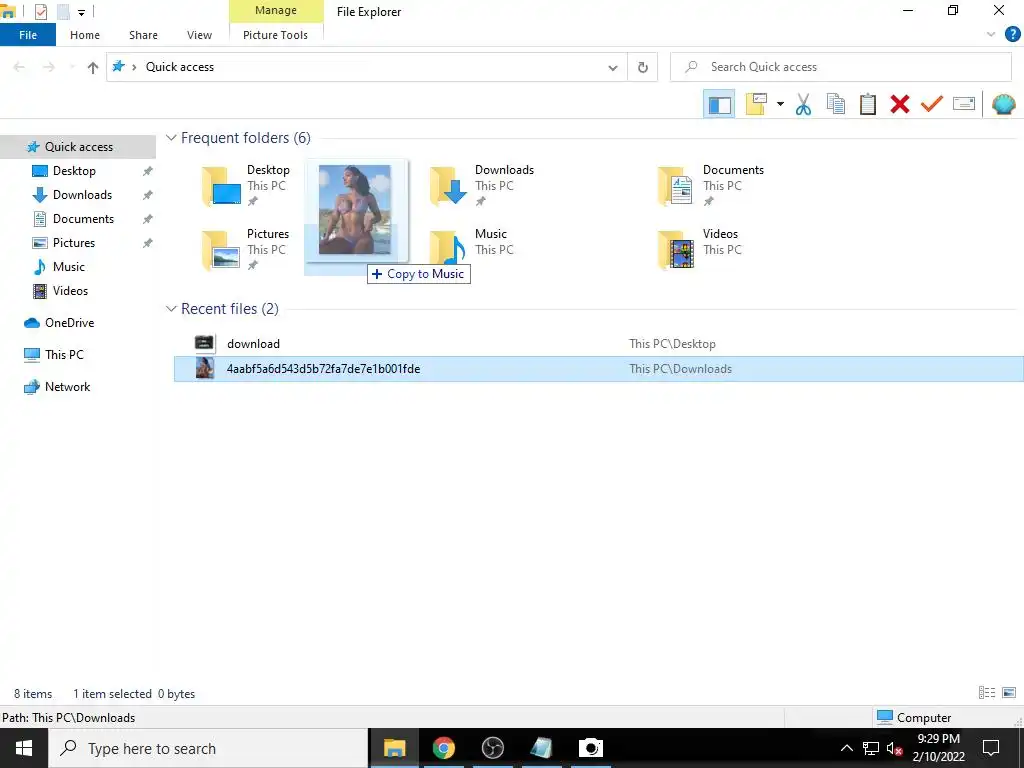Select the Documents folder under Frequent folders
Image resolution: width=1024 pixels, height=768 pixels.
pyautogui.click(x=711, y=185)
